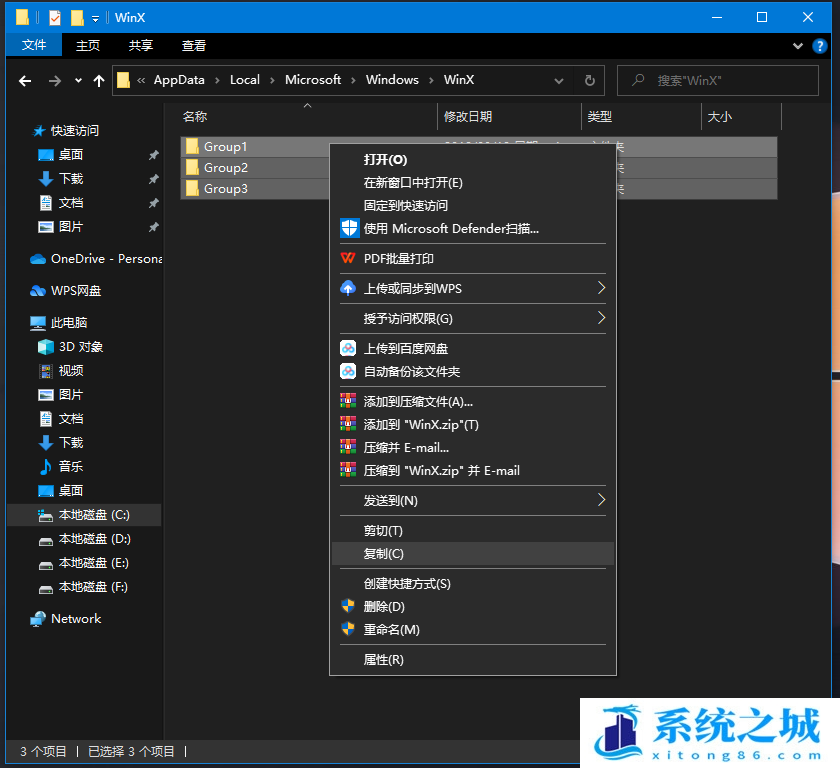This screenshot has width=840, height=768.
Task: Select the Group1 folder icon
Action: pos(192,146)
